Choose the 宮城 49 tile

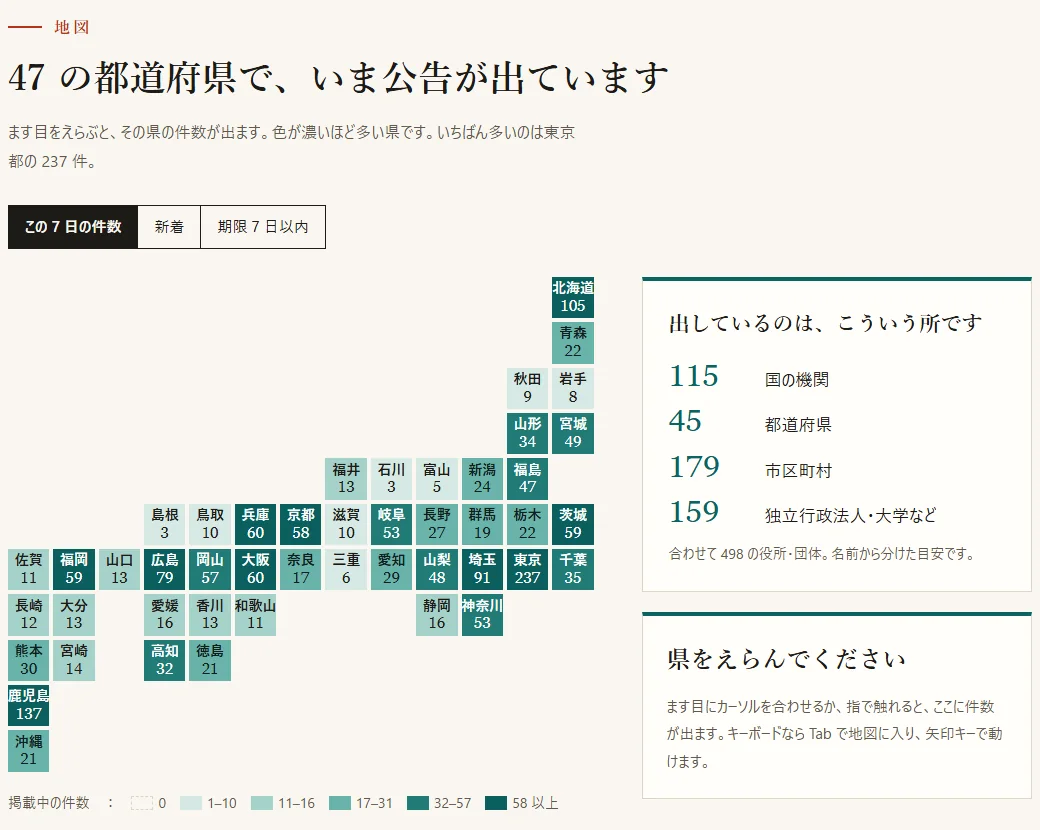573,433
